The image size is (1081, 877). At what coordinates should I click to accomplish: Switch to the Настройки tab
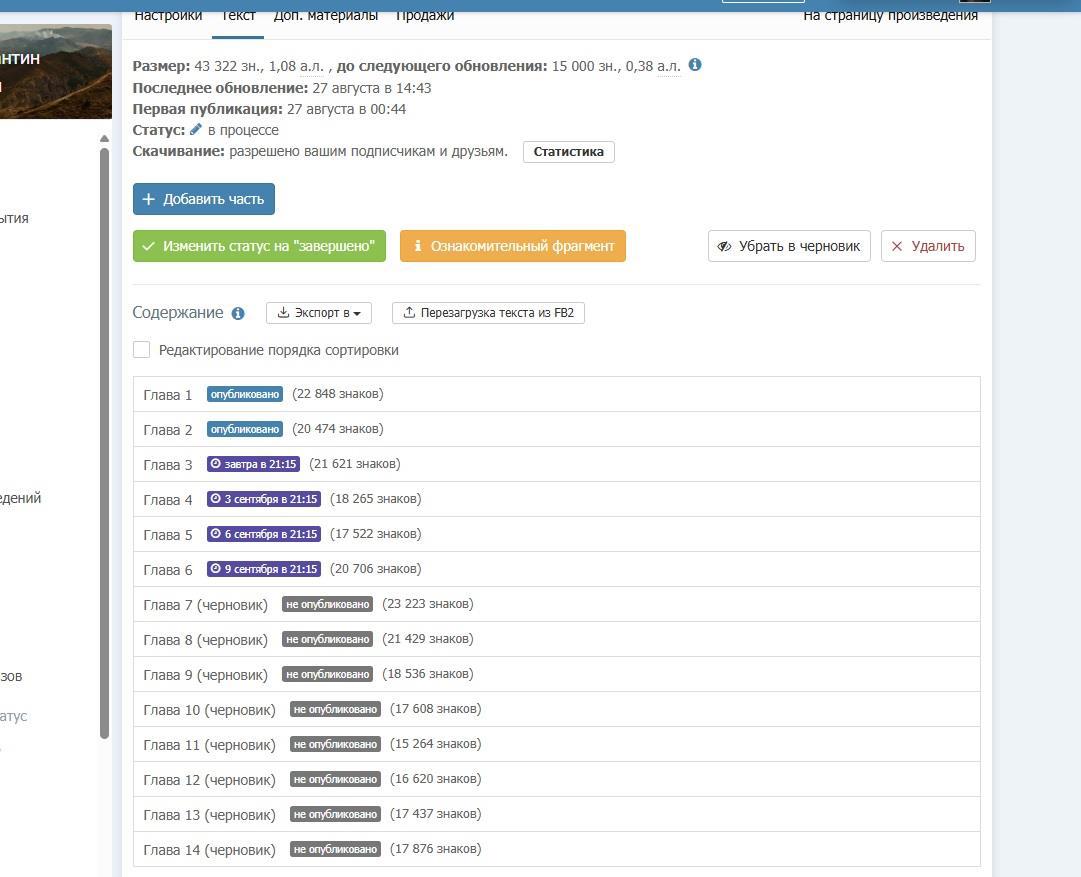168,15
